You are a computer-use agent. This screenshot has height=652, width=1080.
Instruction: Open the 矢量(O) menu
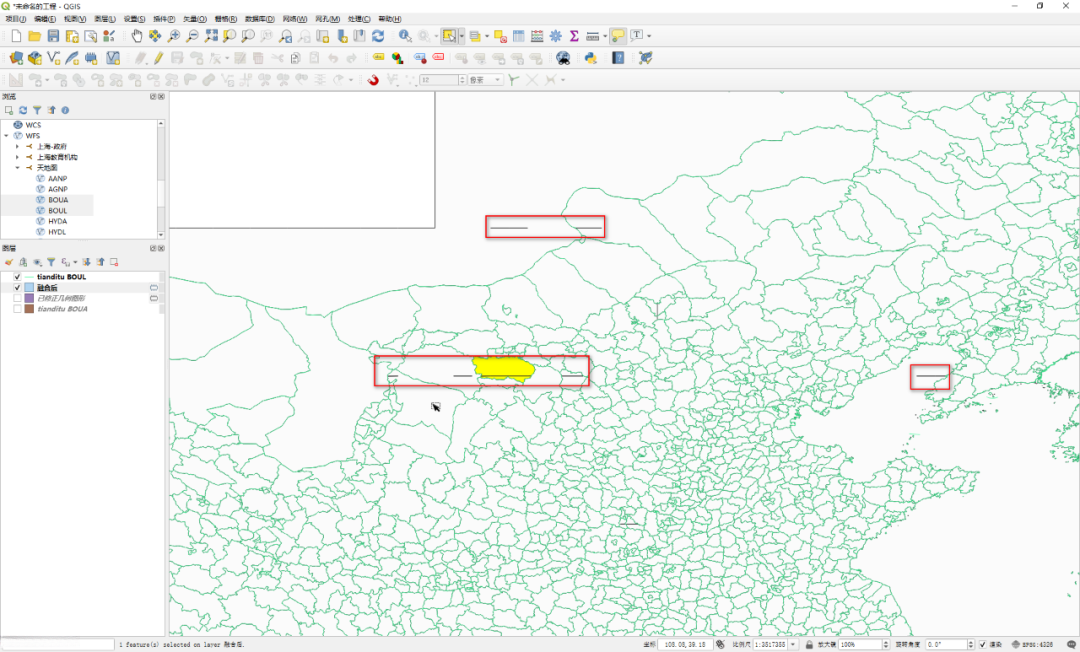pos(194,19)
